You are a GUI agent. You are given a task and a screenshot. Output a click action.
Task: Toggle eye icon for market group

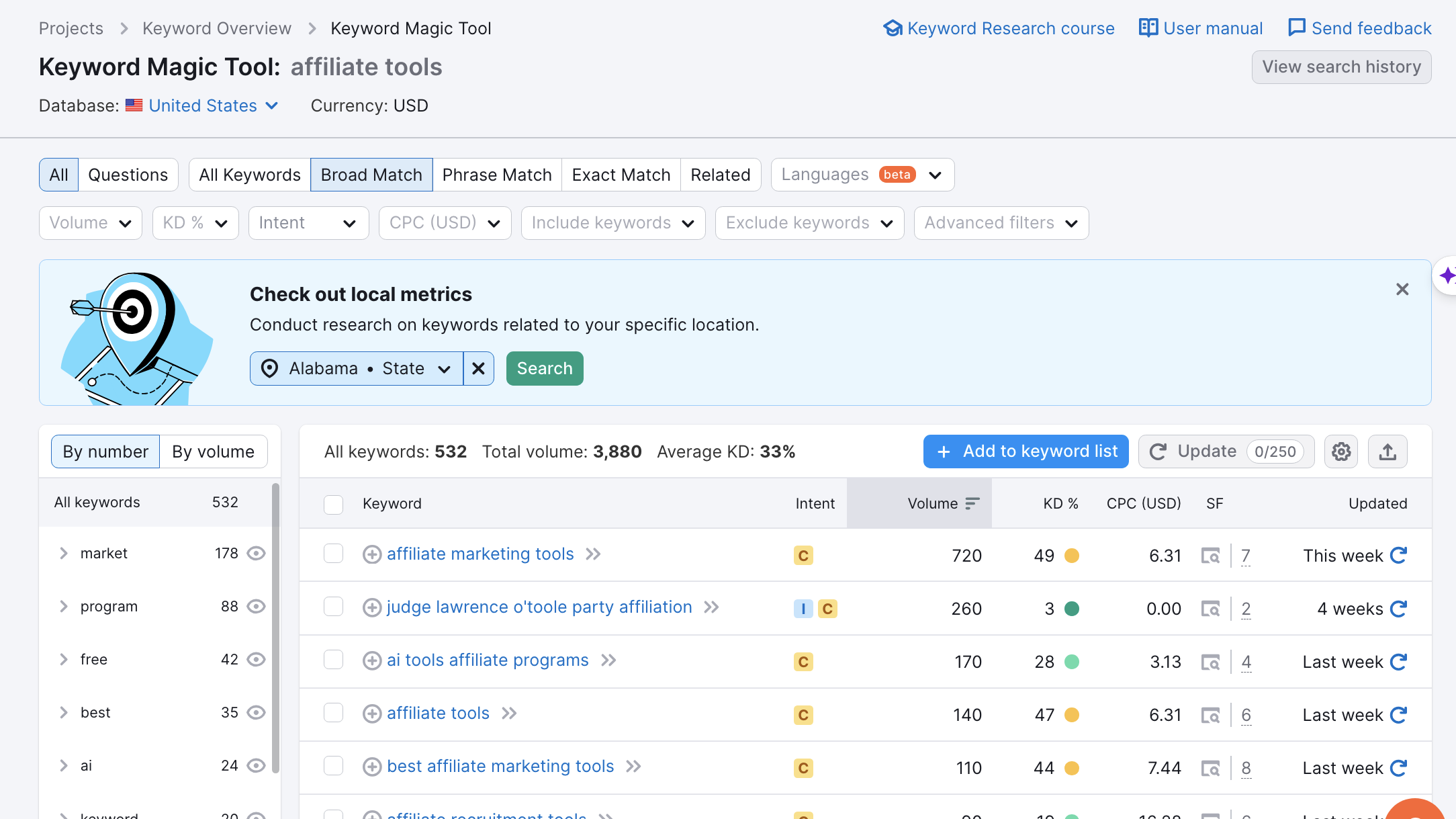(x=257, y=554)
